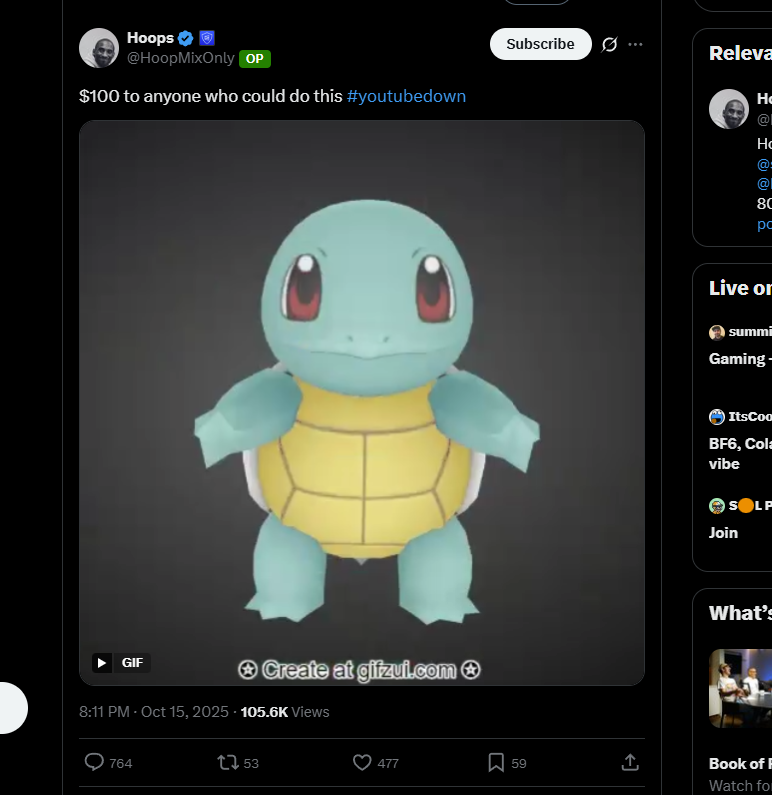The image size is (772, 795).
Task: Bookmark the tweet
Action: point(496,763)
